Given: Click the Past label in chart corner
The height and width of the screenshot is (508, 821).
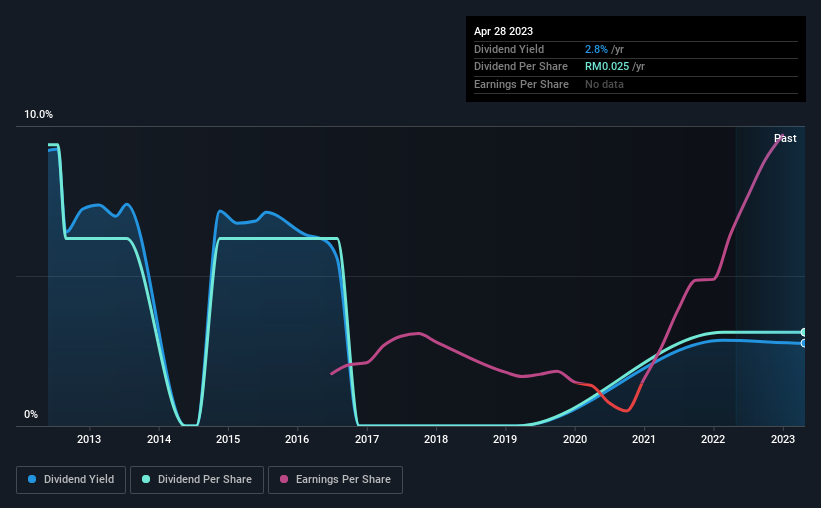Looking at the screenshot, I should 785,138.
